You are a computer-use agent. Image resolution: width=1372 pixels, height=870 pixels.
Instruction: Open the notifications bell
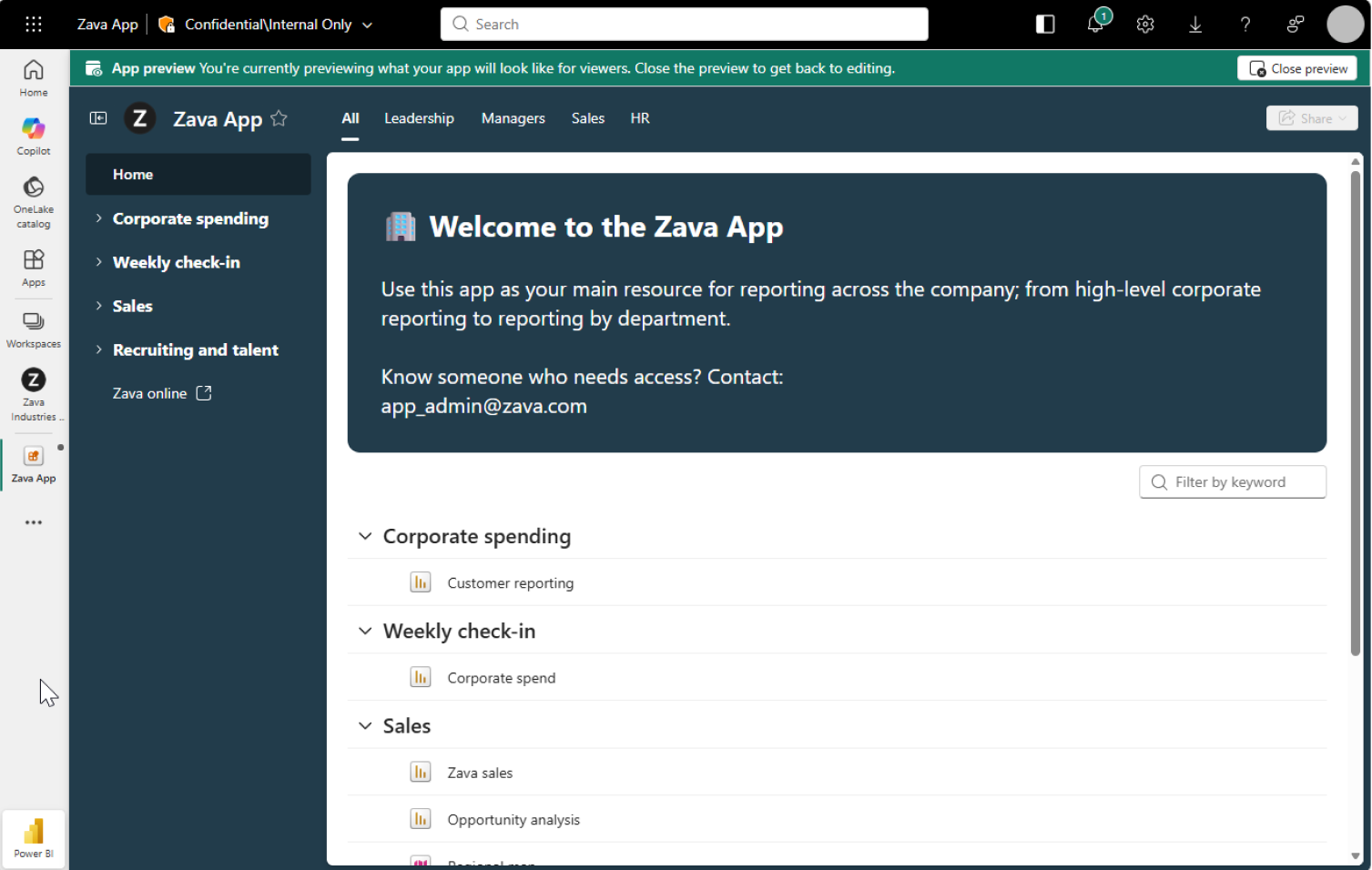(x=1096, y=25)
